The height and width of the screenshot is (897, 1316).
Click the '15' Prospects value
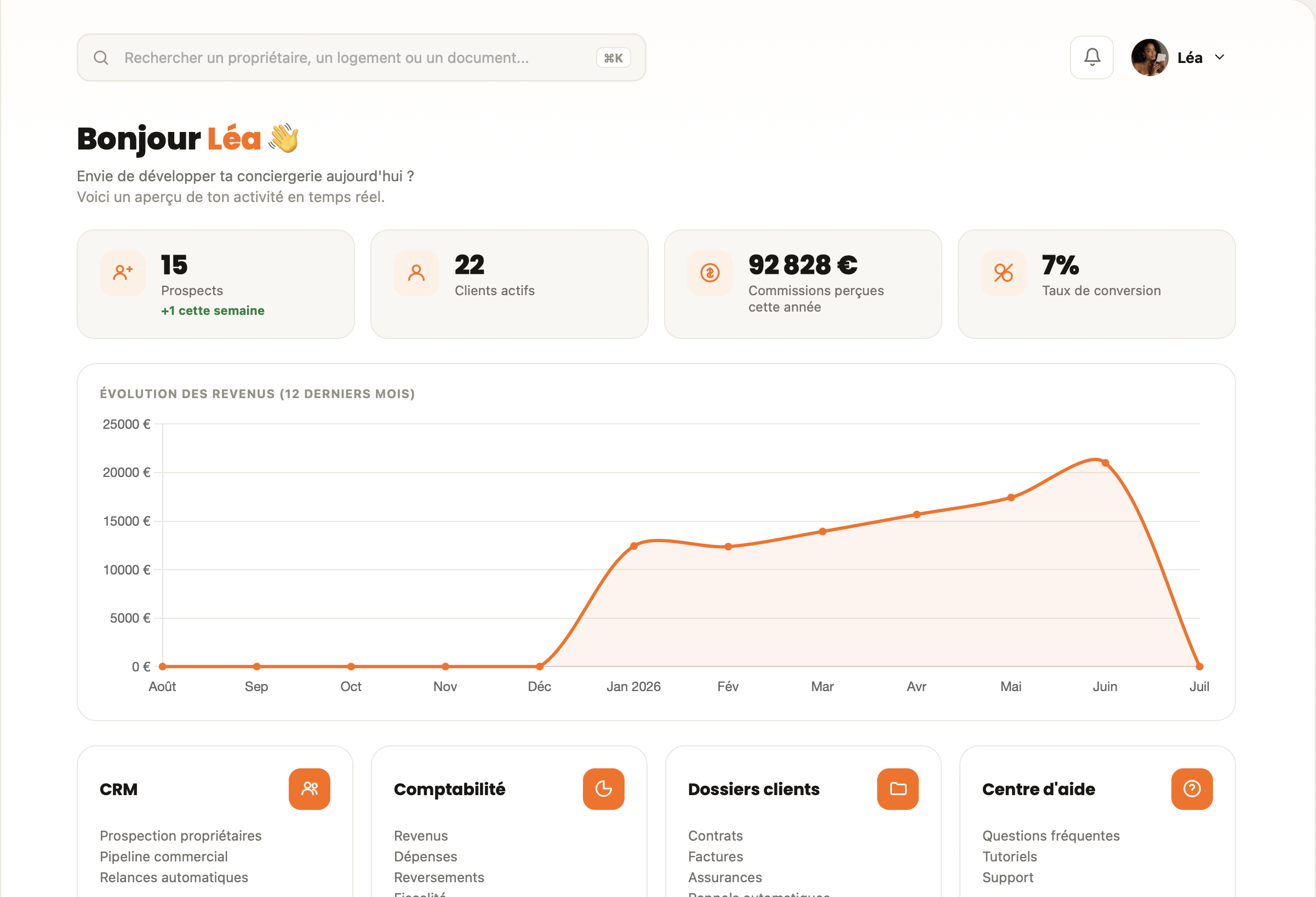click(x=174, y=265)
